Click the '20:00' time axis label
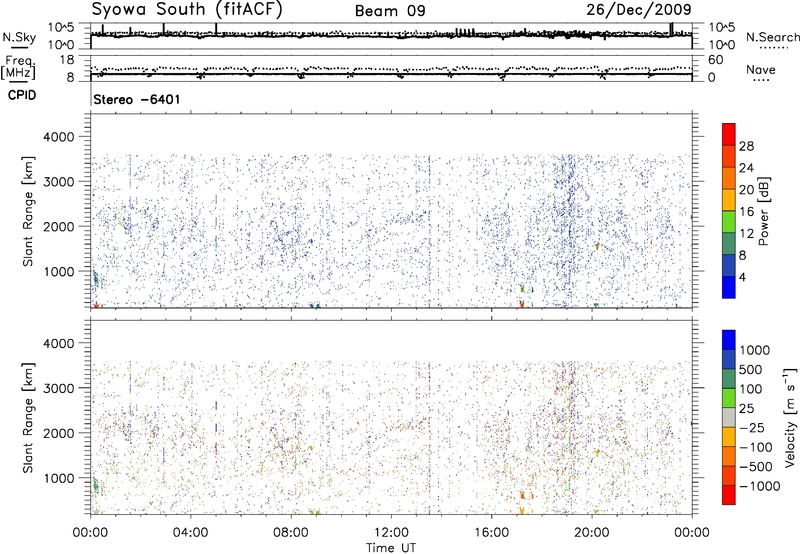 tap(592, 533)
